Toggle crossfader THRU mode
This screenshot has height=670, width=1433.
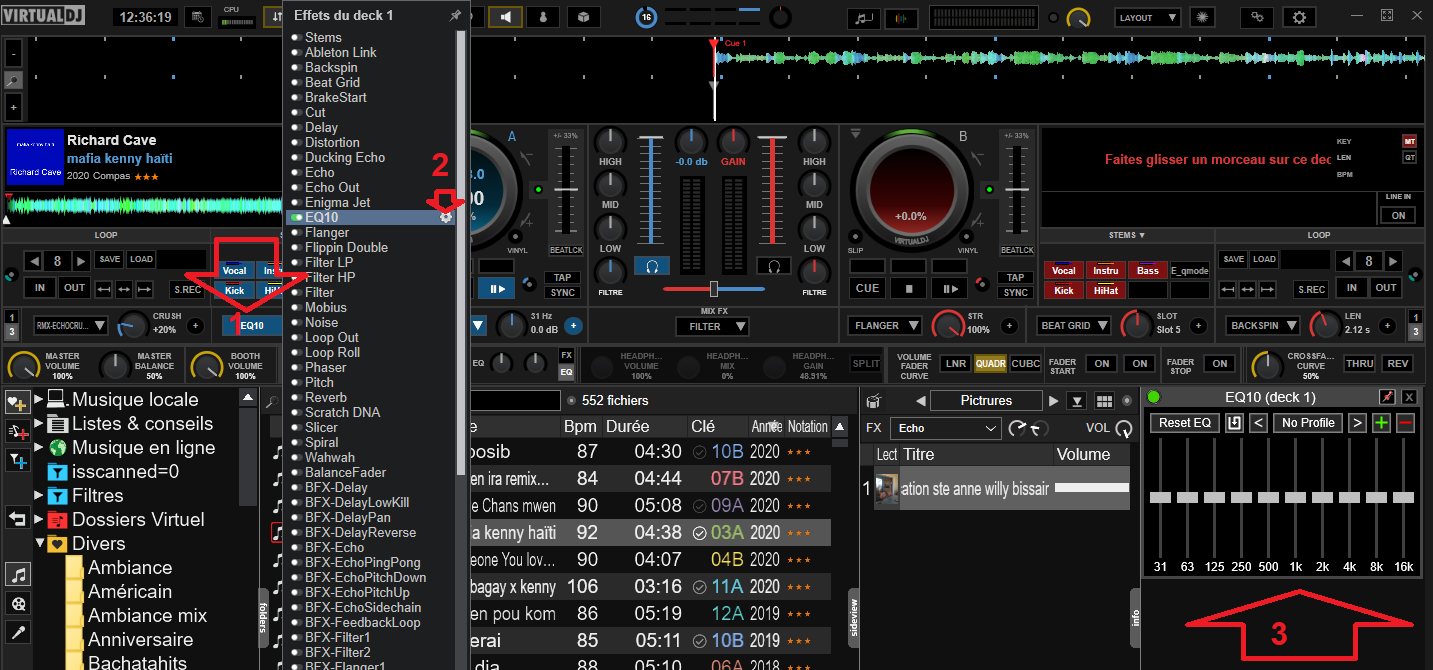(1359, 364)
